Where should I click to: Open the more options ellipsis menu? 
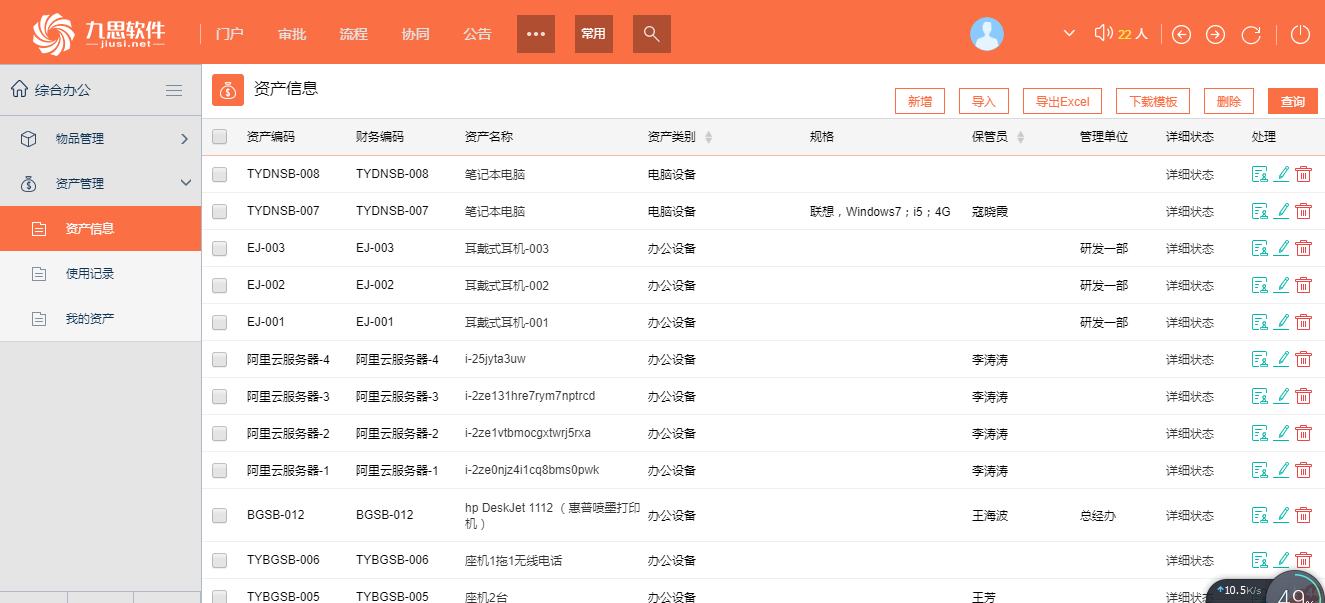[535, 34]
